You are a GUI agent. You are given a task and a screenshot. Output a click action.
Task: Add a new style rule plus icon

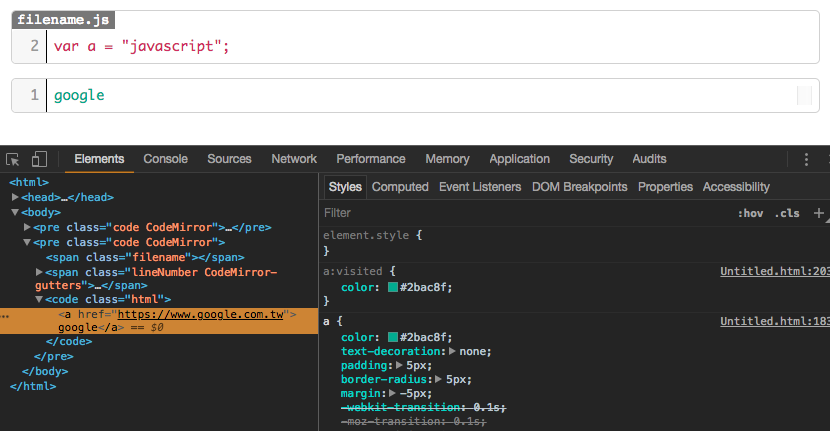point(818,213)
